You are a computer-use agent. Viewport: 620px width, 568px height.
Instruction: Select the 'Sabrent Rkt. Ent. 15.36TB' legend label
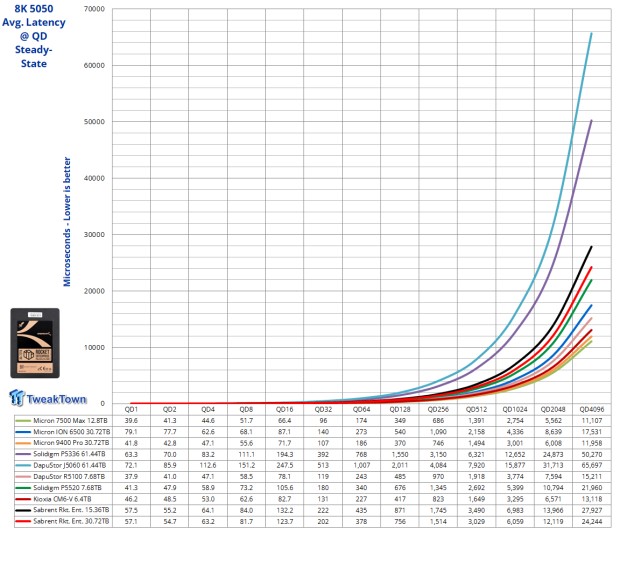click(71, 510)
